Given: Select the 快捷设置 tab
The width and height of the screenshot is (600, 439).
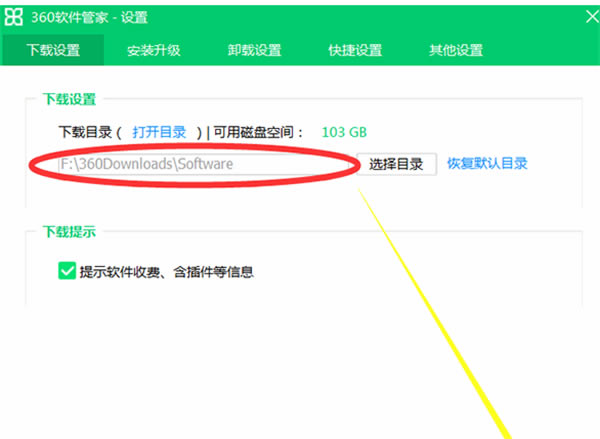Looking at the screenshot, I should pos(355,50).
